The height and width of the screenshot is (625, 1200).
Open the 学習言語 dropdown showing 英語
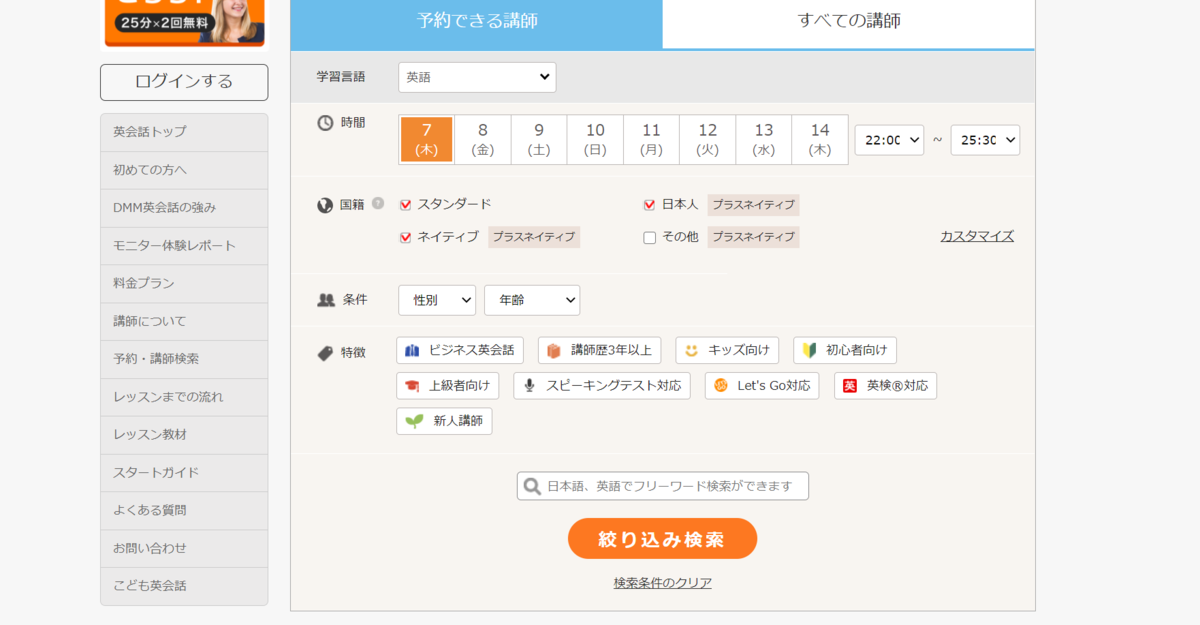(477, 77)
